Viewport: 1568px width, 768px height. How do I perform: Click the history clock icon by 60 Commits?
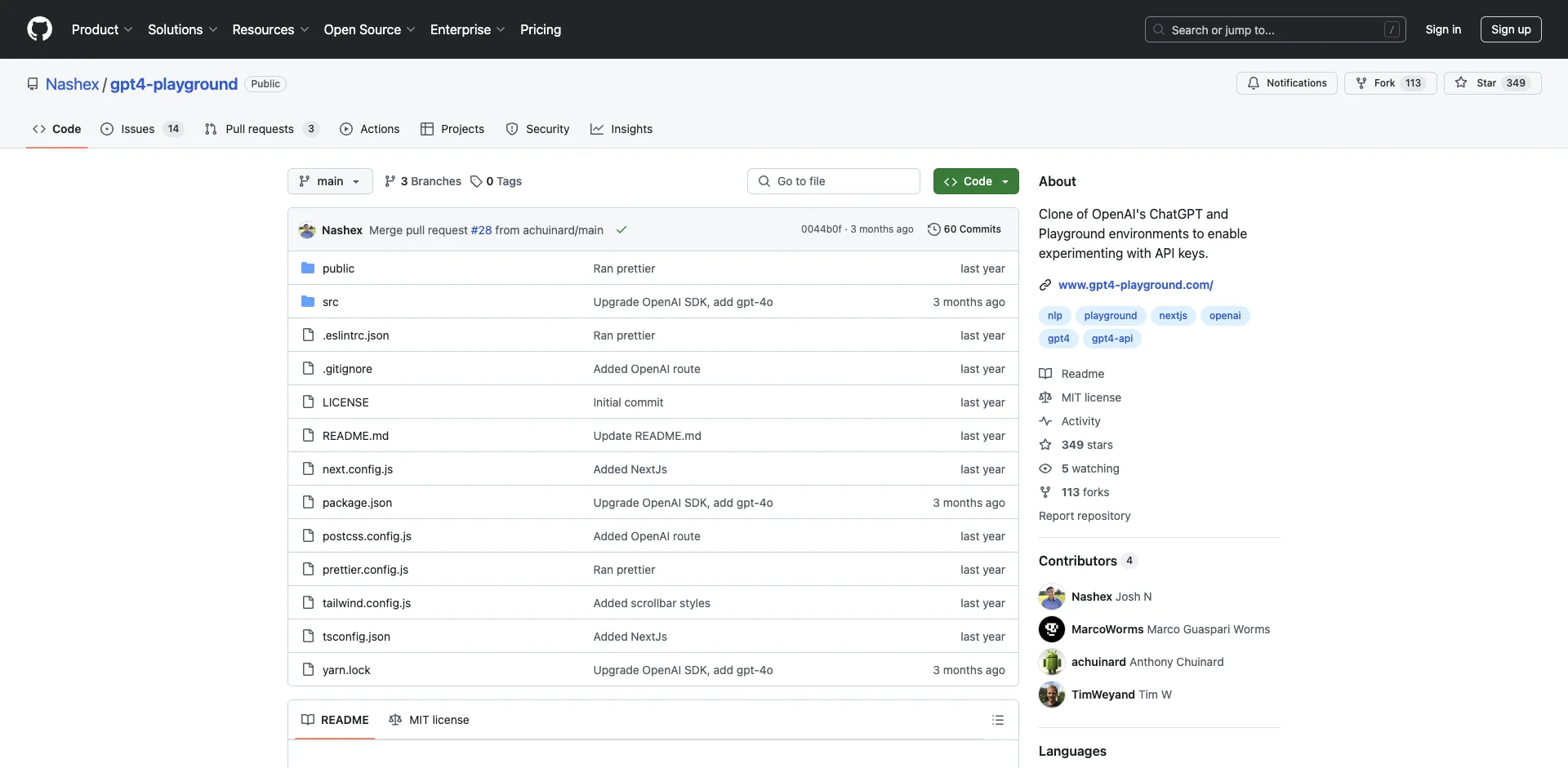tap(934, 229)
